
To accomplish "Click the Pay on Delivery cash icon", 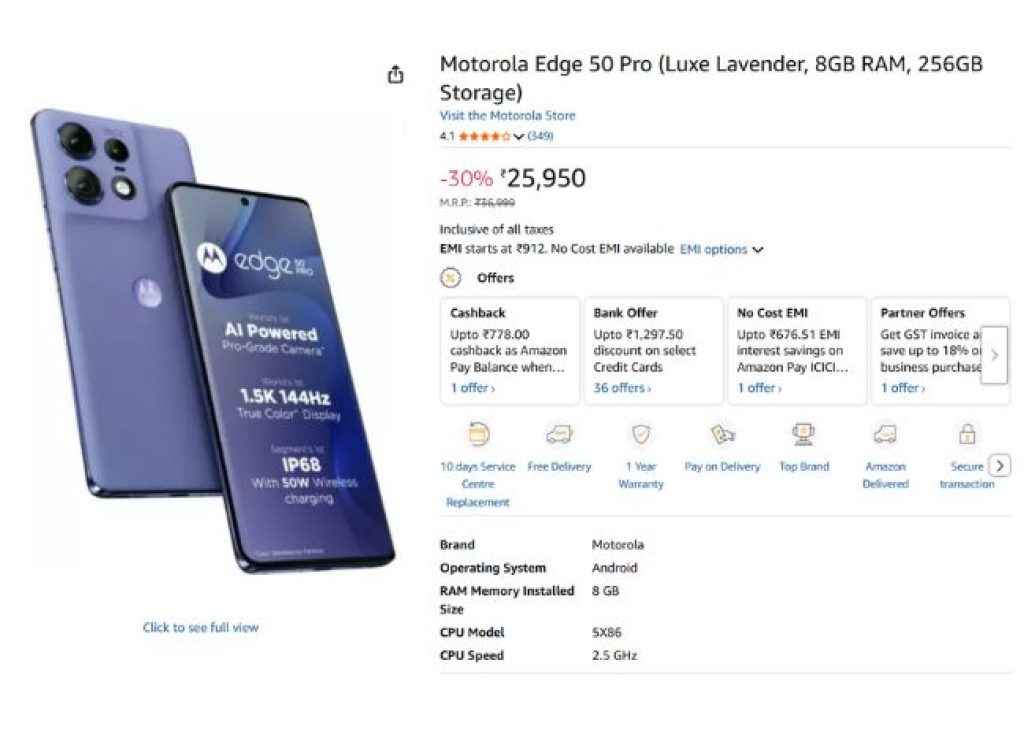I will 722,434.
